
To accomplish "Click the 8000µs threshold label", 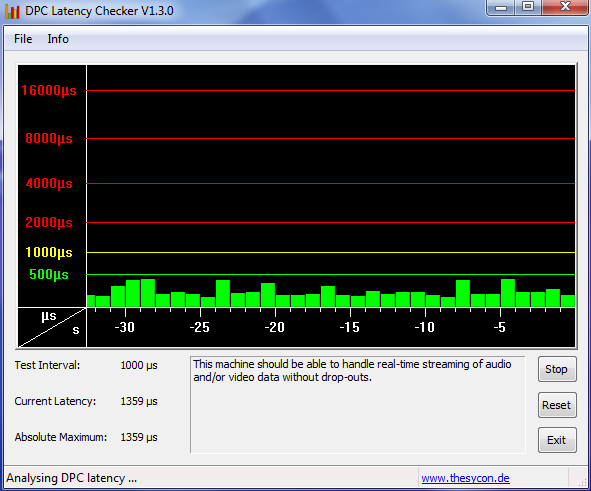I will [49, 138].
